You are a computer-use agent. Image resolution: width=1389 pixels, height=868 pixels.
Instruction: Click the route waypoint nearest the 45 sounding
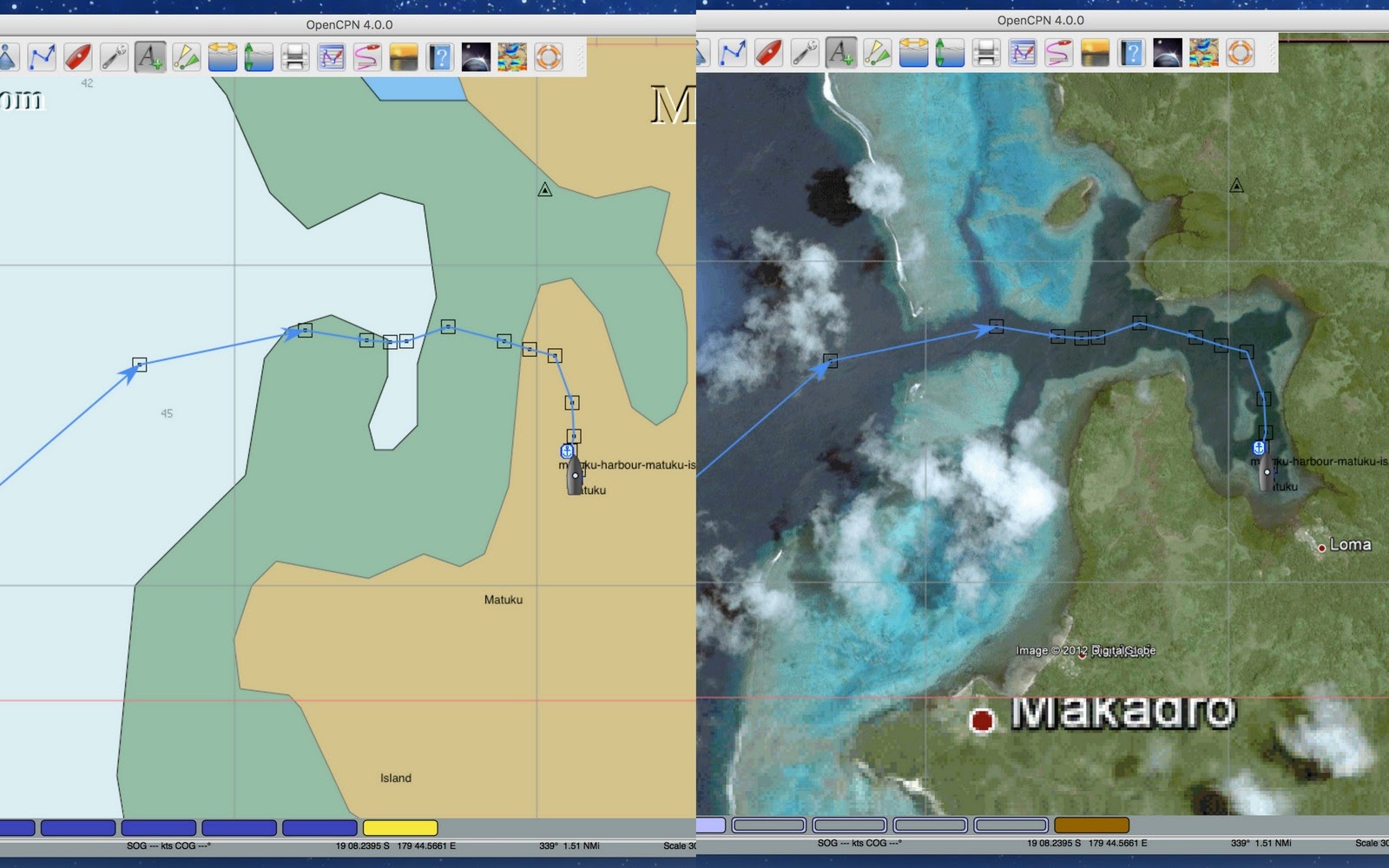coord(140,365)
